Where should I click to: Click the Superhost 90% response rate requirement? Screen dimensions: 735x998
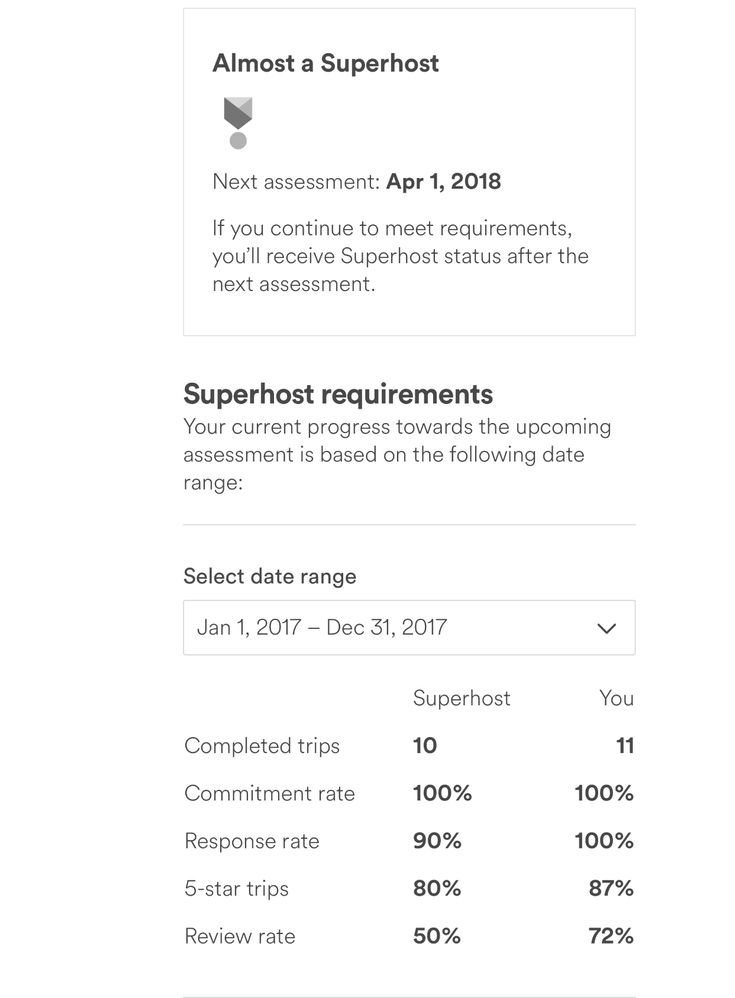[x=437, y=841]
